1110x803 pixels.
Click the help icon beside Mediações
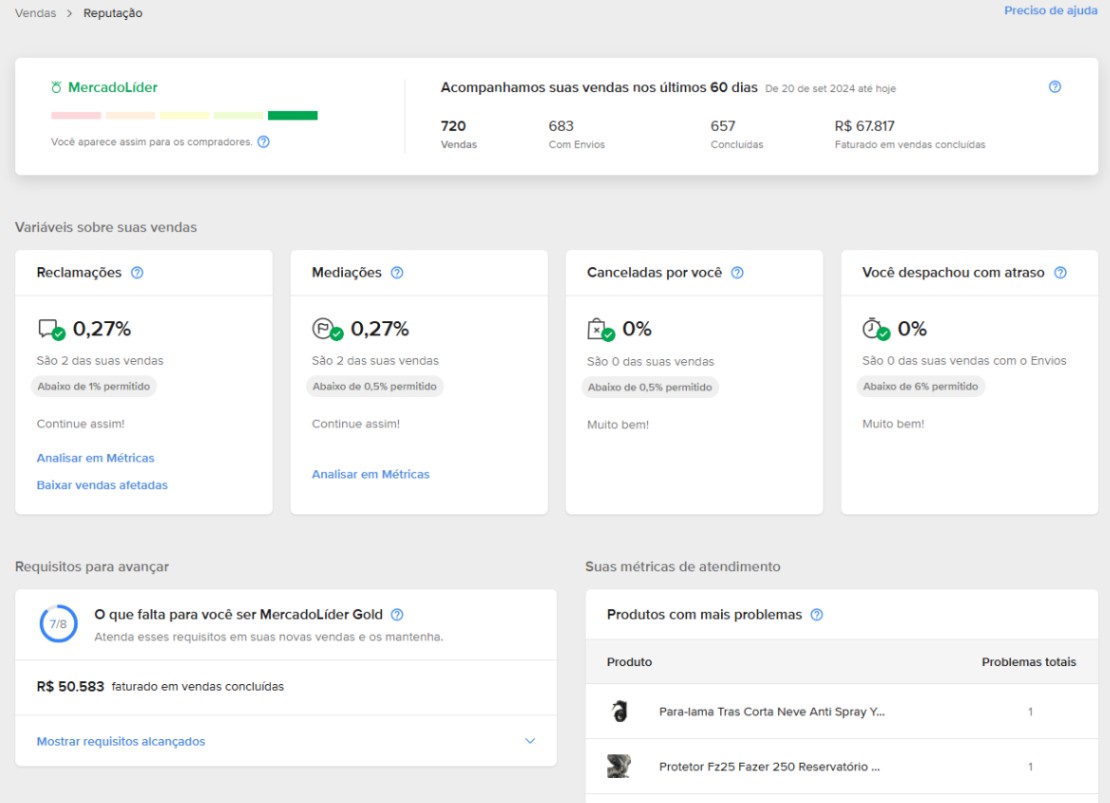coord(397,273)
